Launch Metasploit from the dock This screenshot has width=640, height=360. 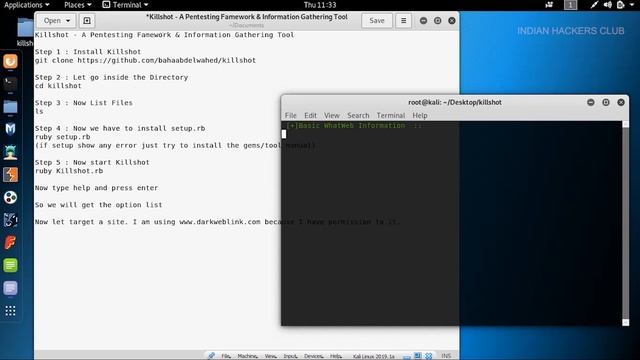tap(10, 129)
